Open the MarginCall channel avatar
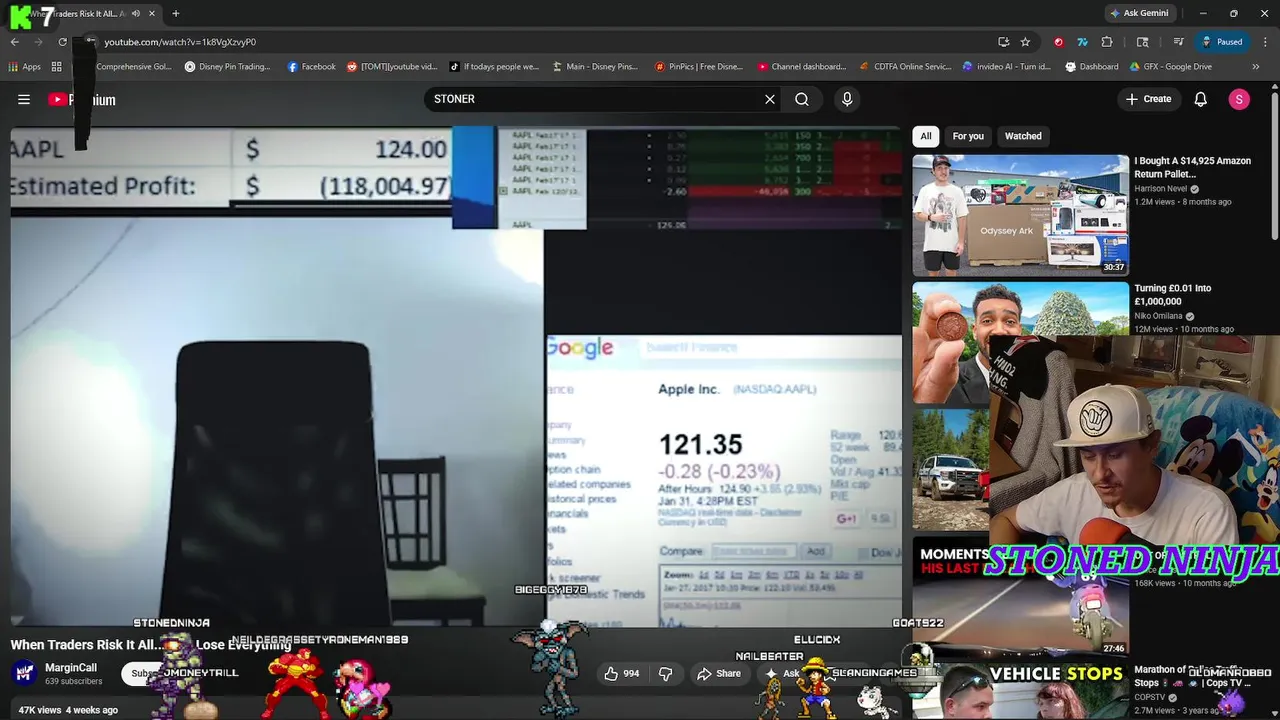 click(25, 673)
